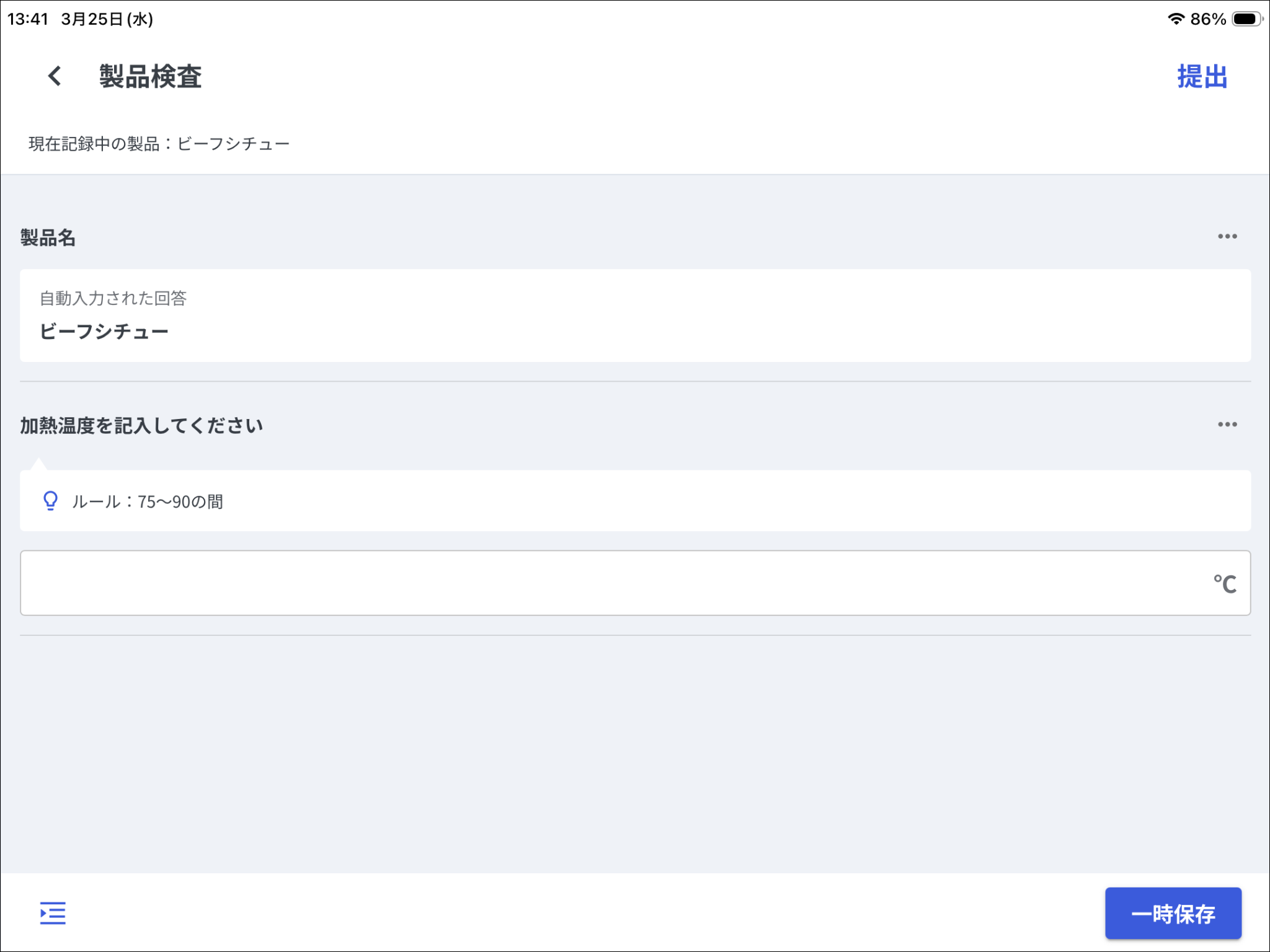Open the outline list icon at bottom-left
The width and height of the screenshot is (1270, 952).
point(53,913)
